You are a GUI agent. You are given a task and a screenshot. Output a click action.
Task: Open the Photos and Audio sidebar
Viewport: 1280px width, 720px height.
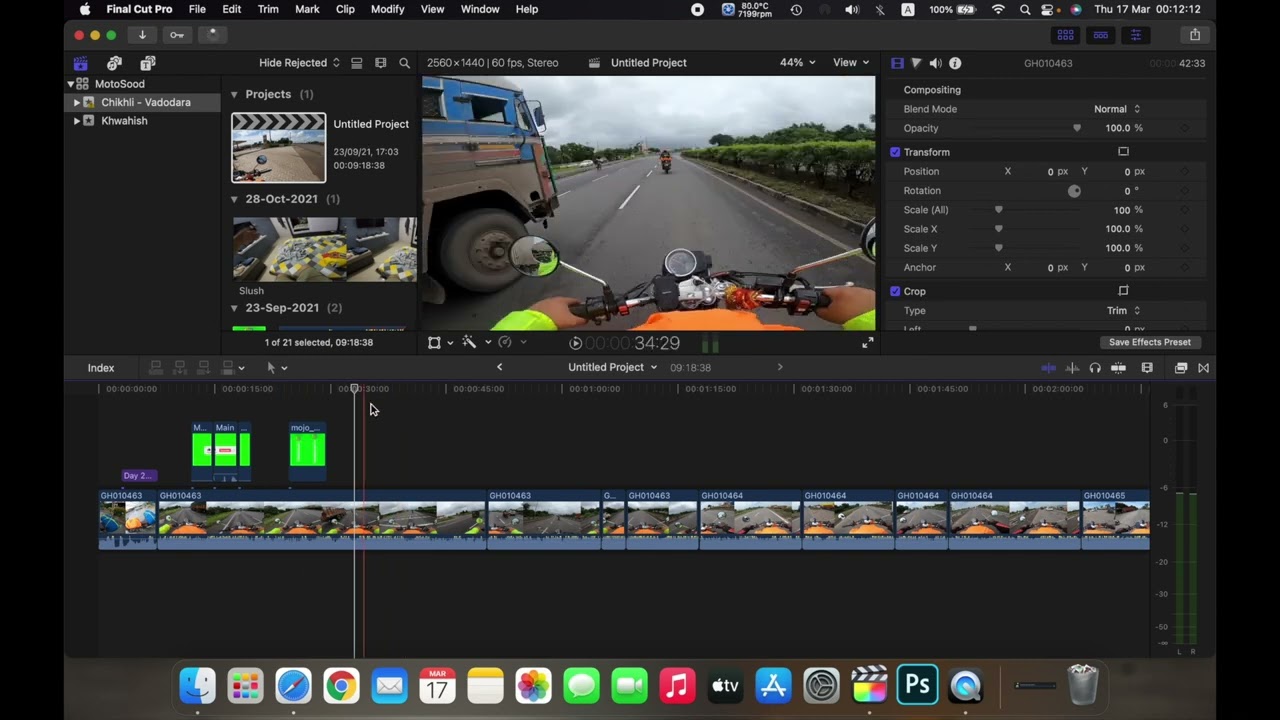(114, 63)
